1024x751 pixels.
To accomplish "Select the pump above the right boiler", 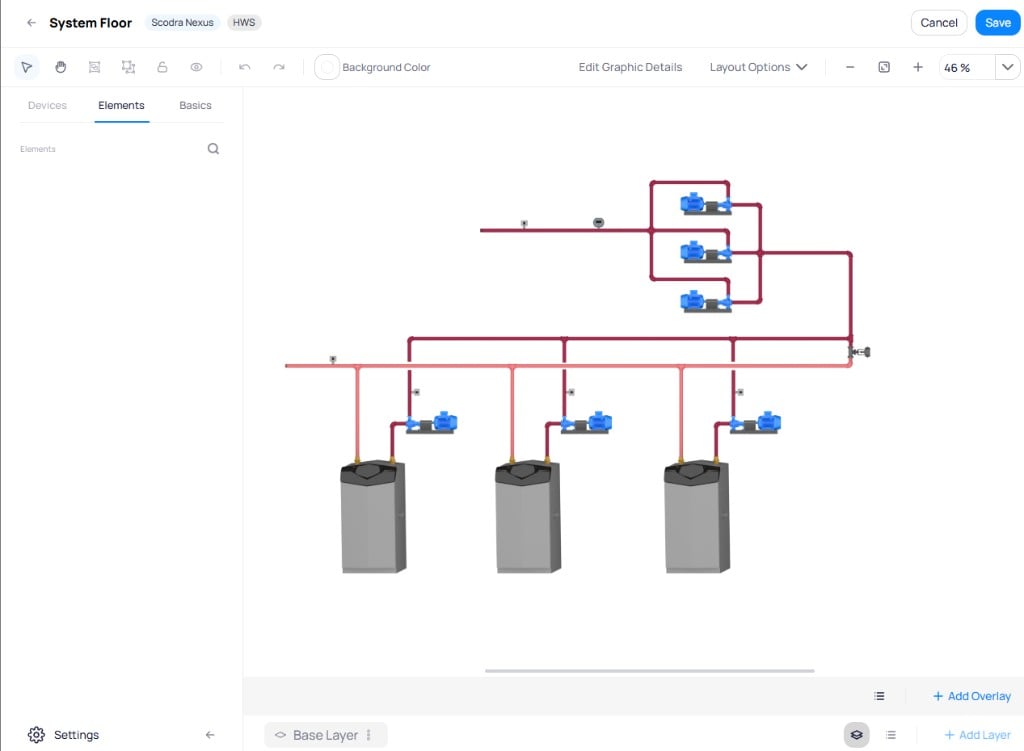I will coord(756,423).
